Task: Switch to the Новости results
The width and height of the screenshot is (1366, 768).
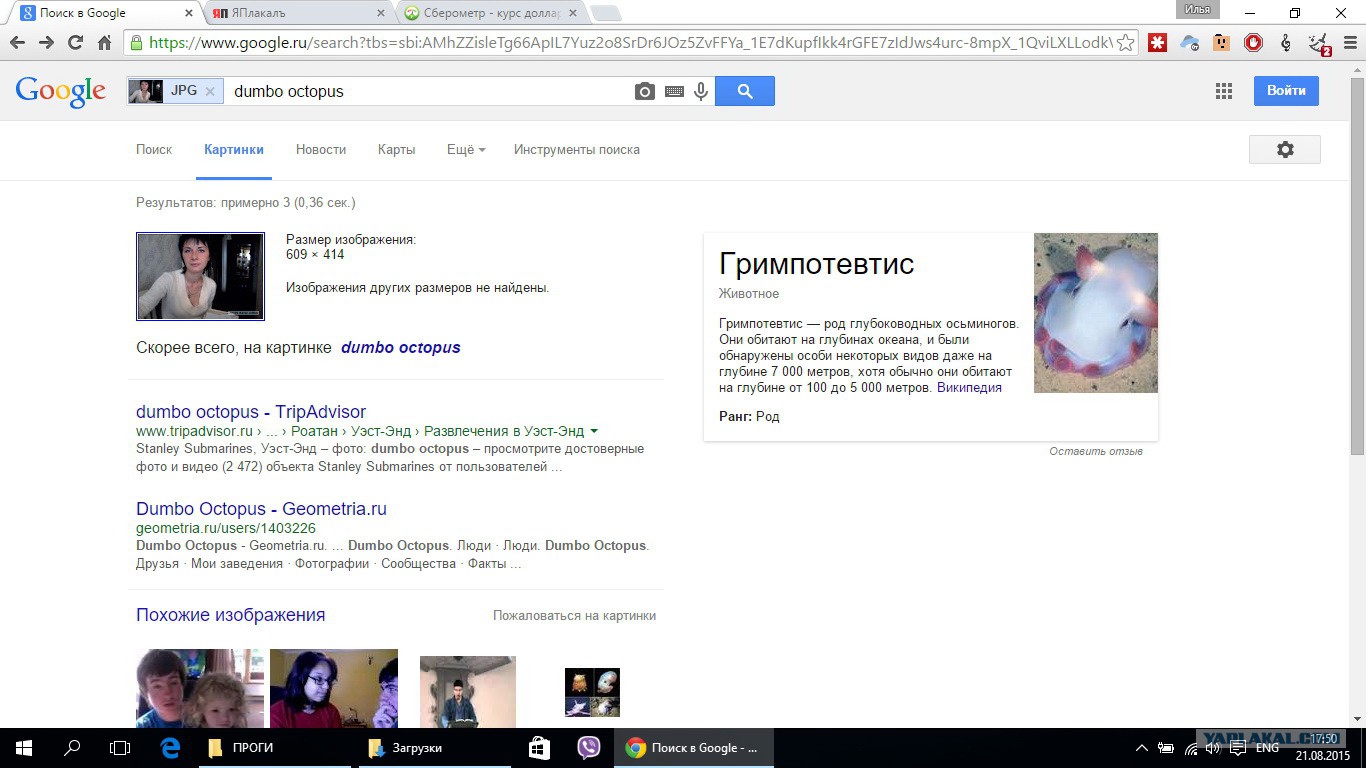Action: click(321, 149)
